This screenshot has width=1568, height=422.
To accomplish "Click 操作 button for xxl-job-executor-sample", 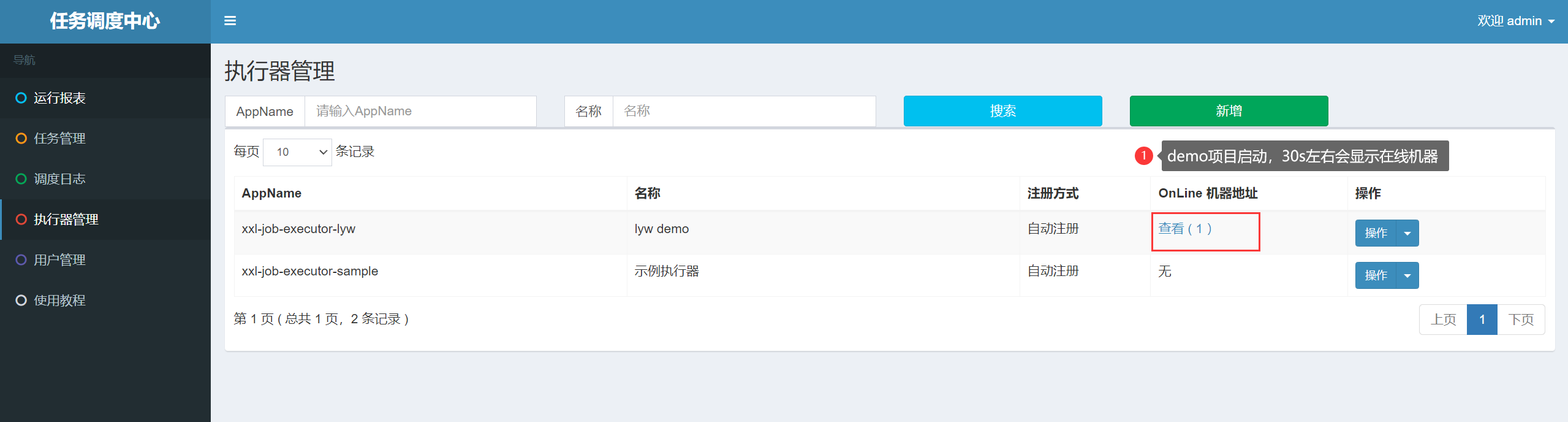I will point(1376,275).
